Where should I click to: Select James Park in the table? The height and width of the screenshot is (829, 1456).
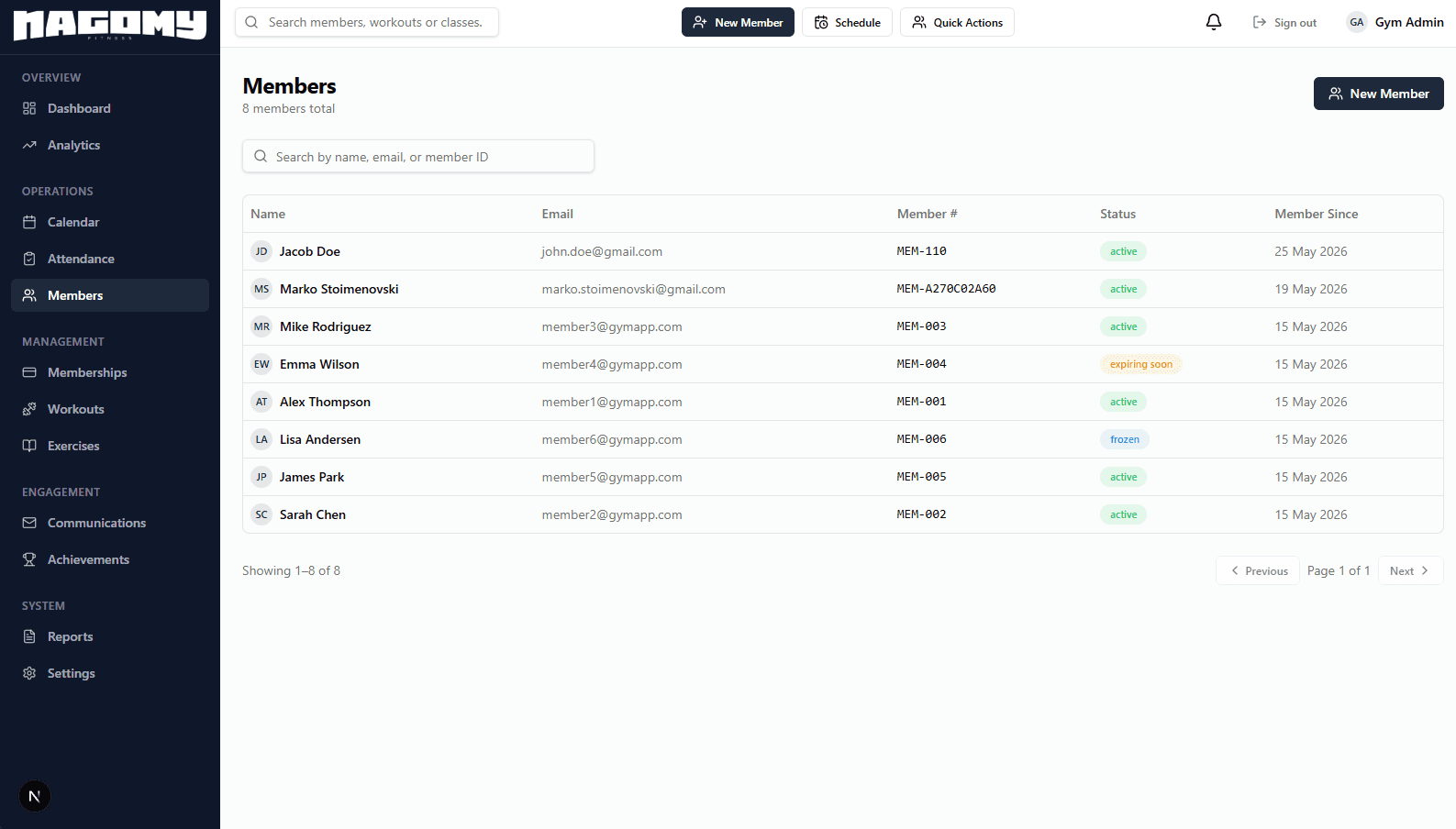pos(842,477)
